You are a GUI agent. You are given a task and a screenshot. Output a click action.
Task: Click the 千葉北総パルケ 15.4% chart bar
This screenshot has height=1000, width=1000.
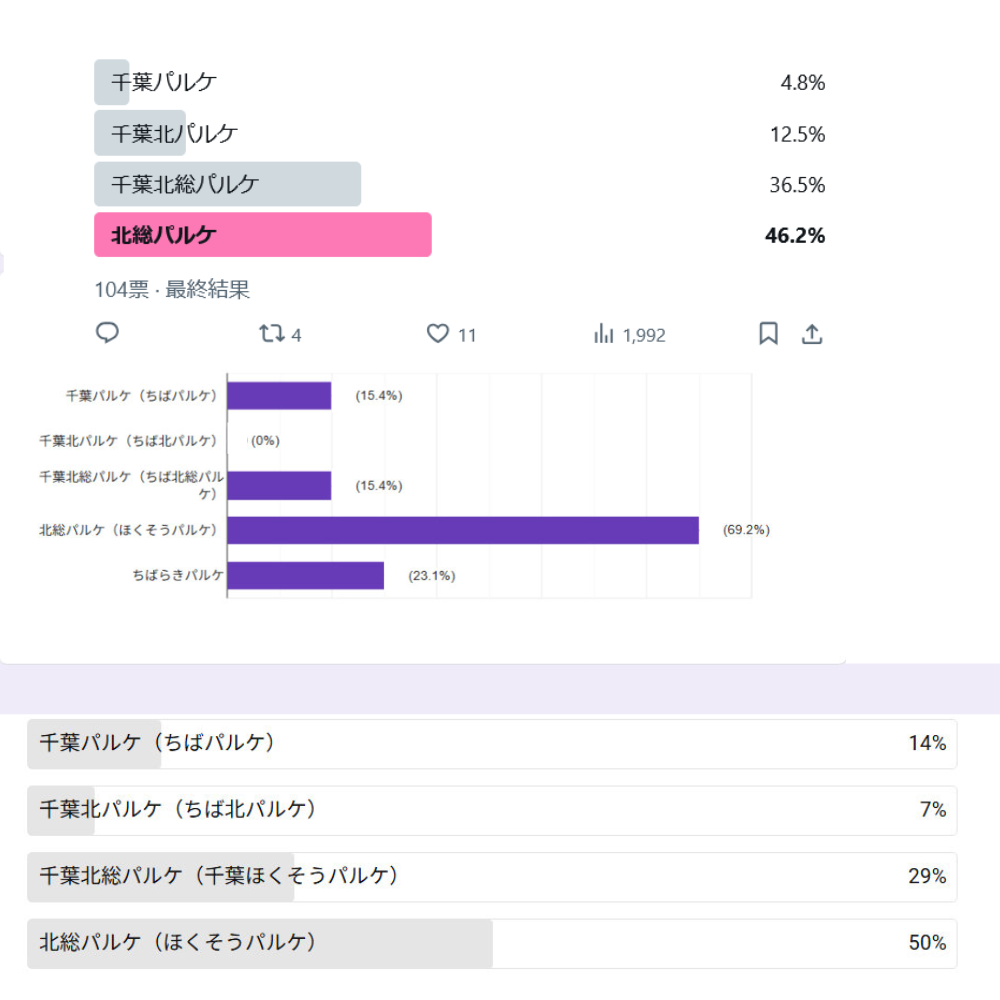(x=279, y=486)
